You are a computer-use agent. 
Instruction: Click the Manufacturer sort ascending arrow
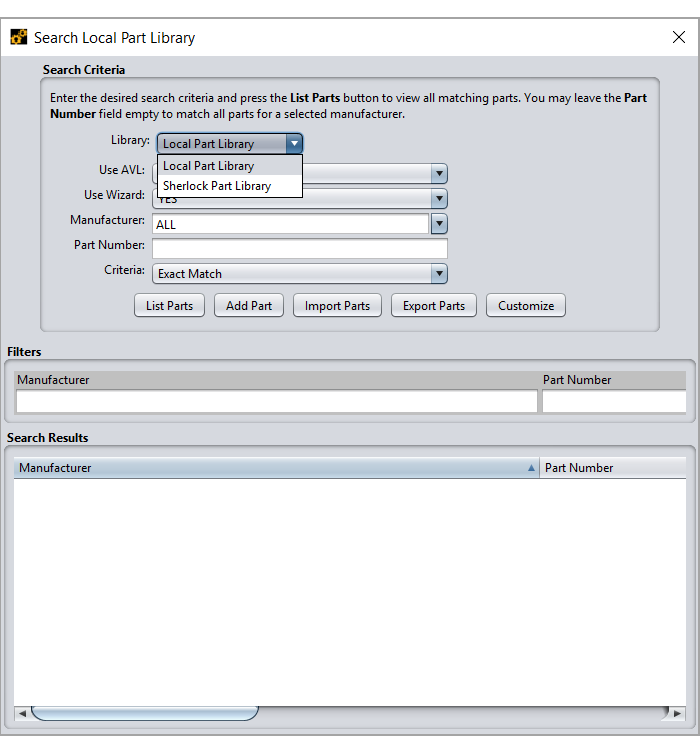(531, 468)
